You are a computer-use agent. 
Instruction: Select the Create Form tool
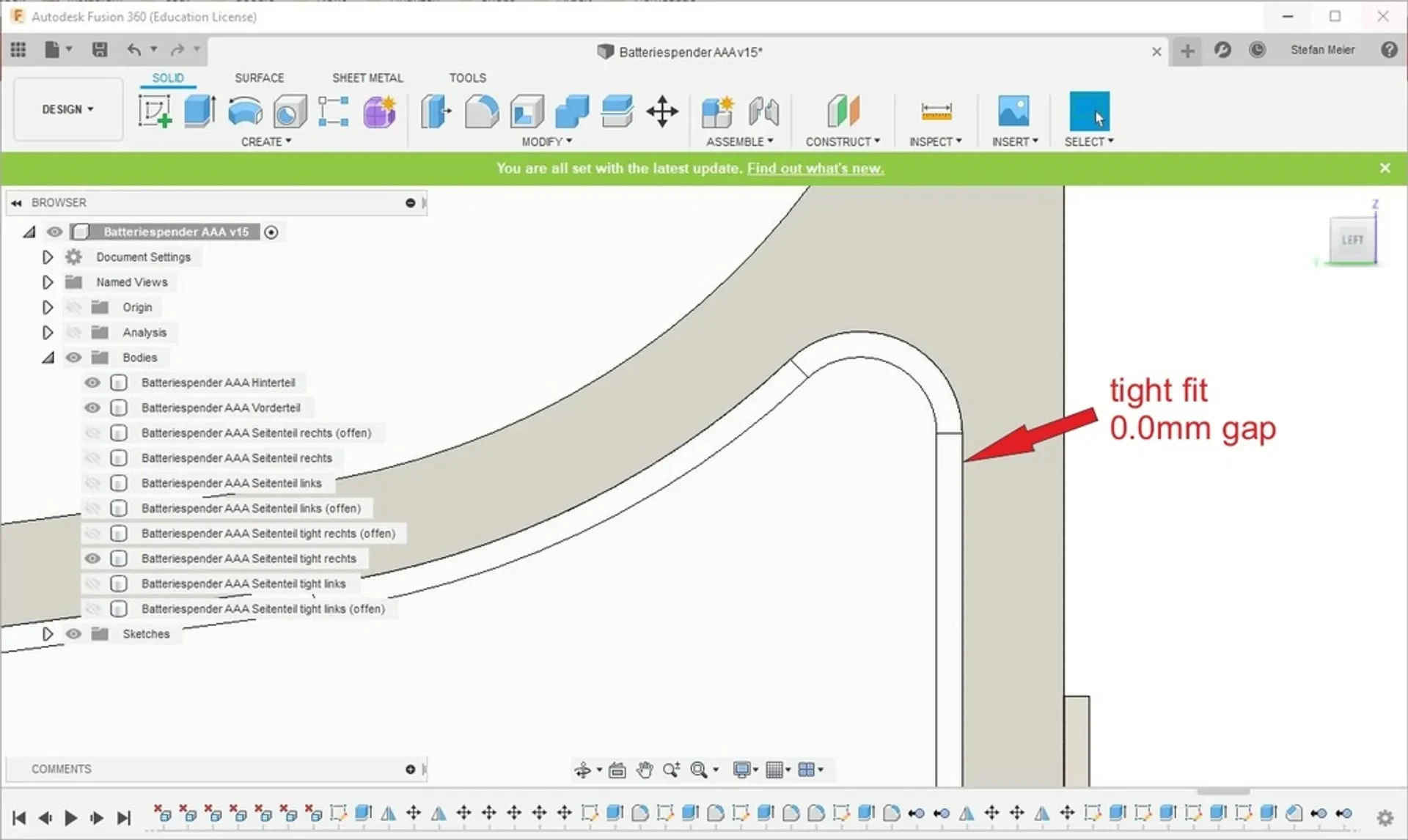[379, 111]
